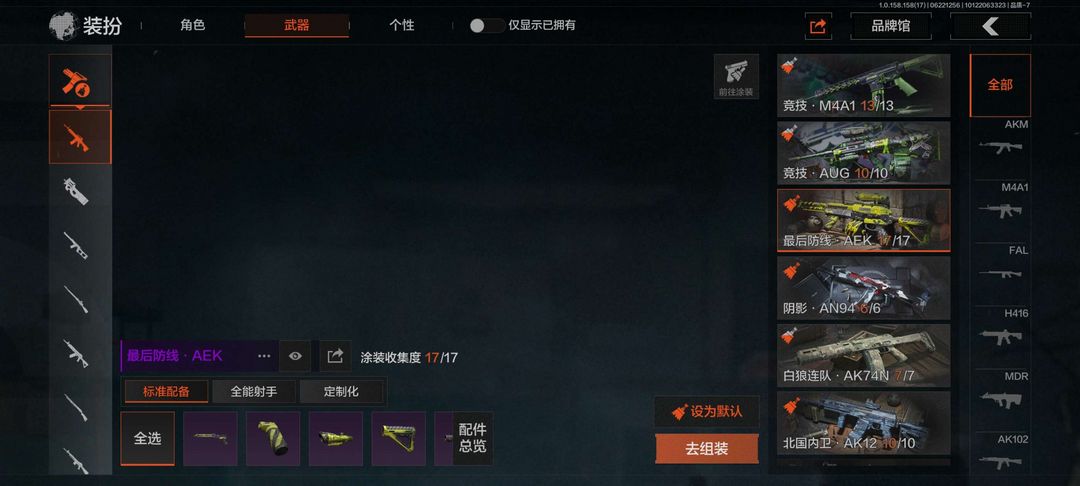Click the share icon beside 品牌馆

point(818,26)
